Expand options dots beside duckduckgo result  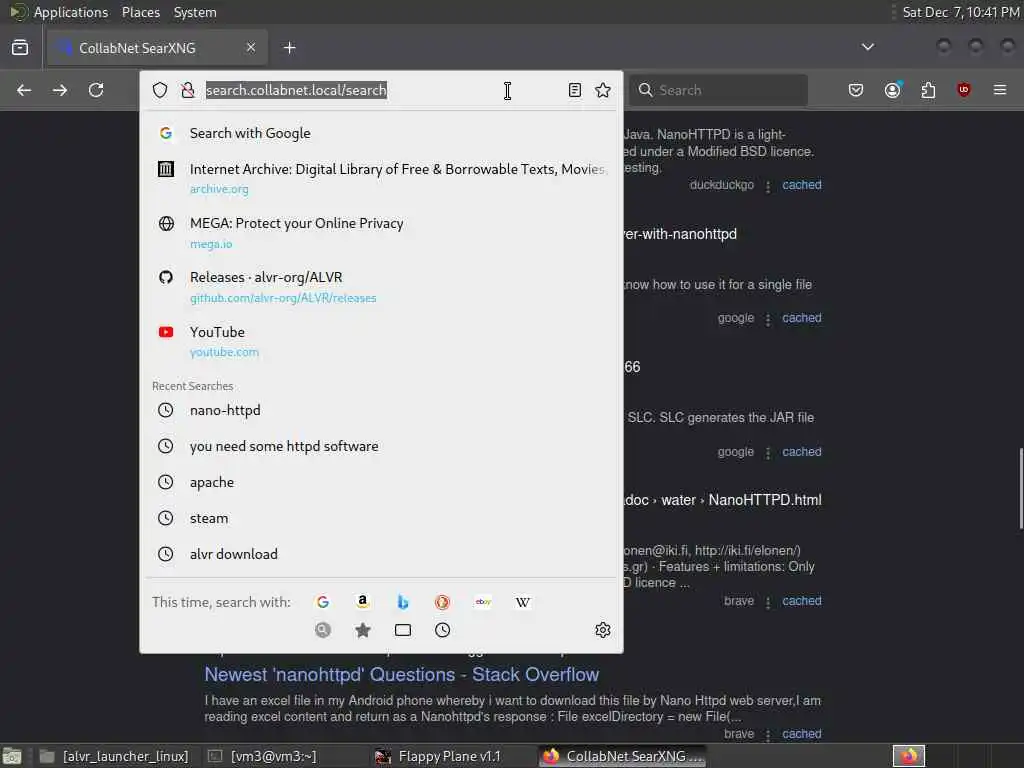(768, 186)
